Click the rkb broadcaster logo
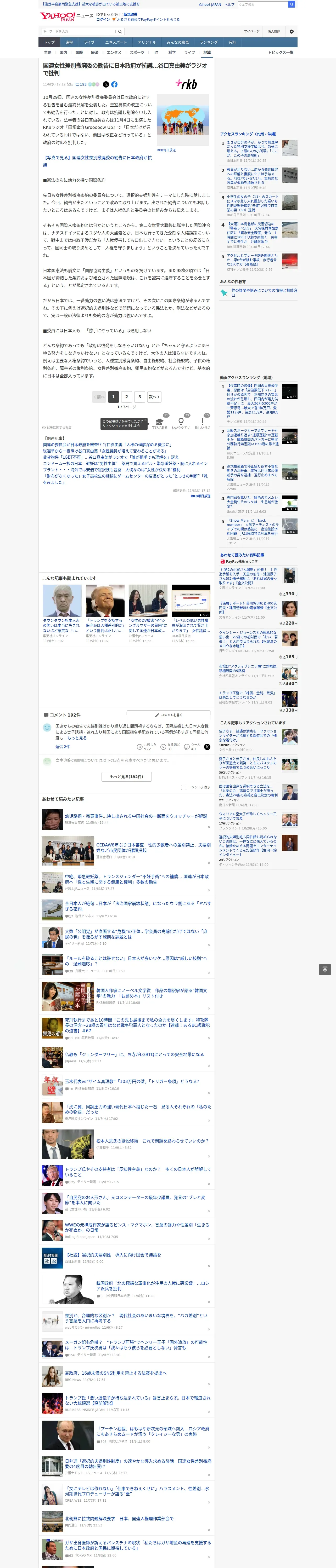This screenshot has width=336, height=1568. 186,84
